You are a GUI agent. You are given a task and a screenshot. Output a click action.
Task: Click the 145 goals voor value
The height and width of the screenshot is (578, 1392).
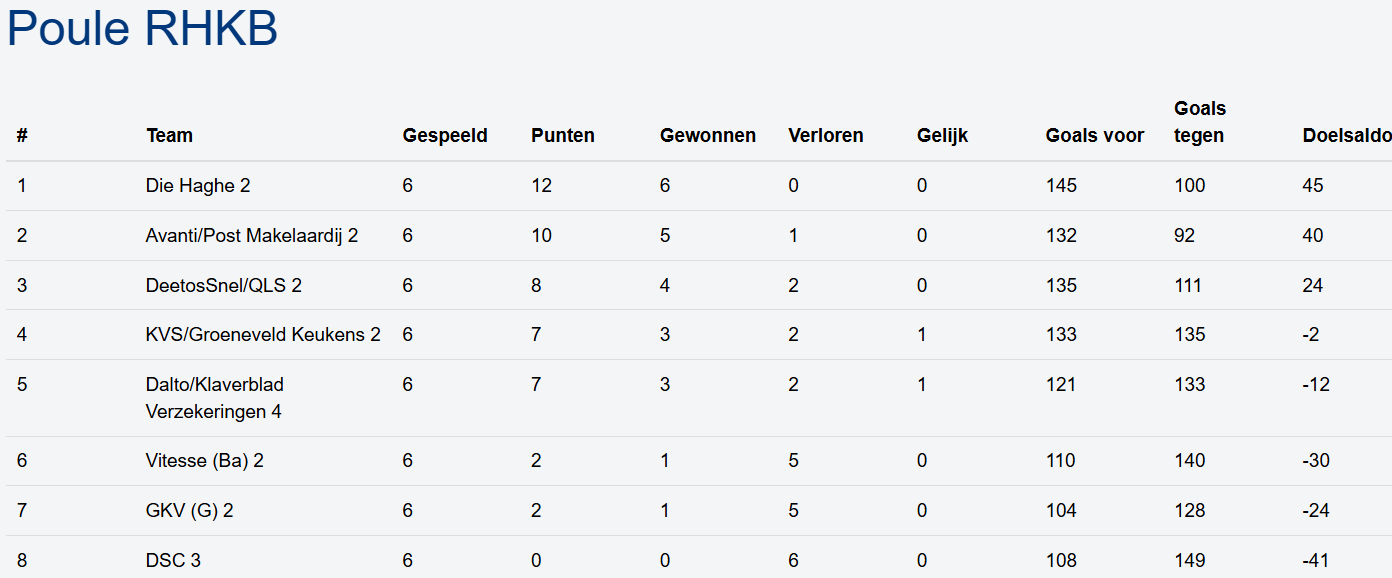[1061, 185]
